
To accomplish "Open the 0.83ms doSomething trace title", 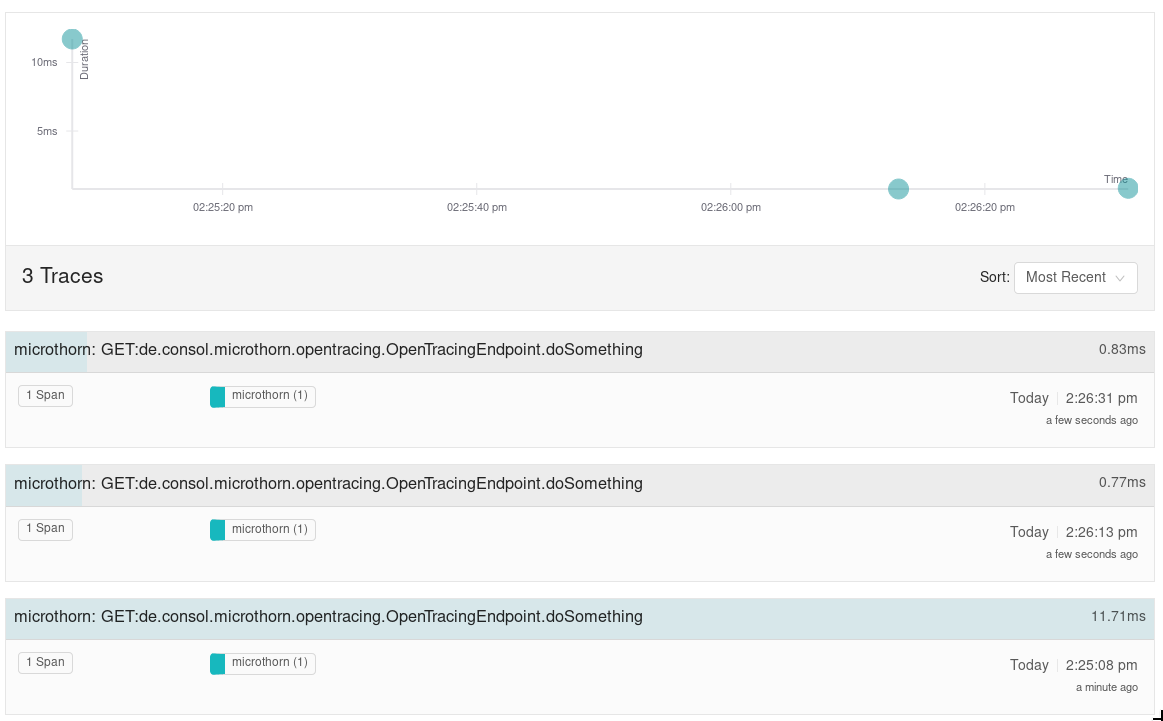I will click(328, 350).
